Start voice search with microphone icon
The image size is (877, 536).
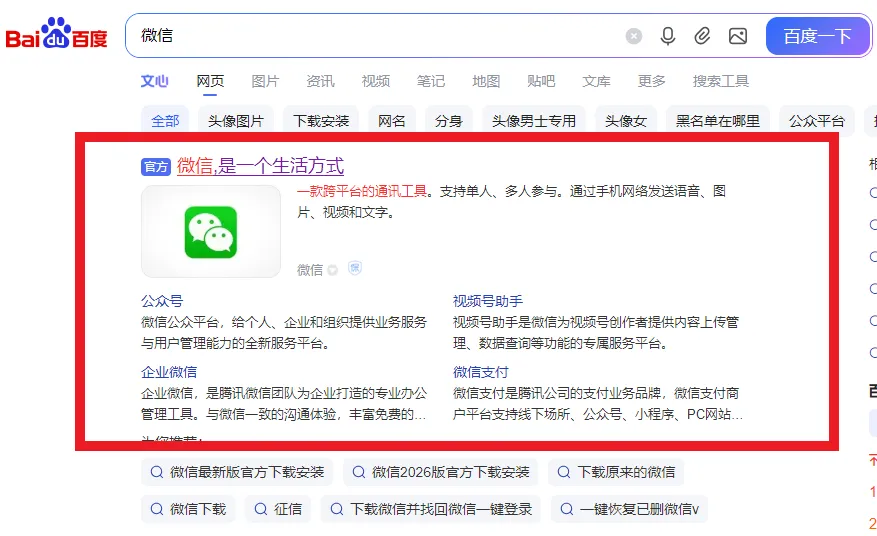coord(668,36)
